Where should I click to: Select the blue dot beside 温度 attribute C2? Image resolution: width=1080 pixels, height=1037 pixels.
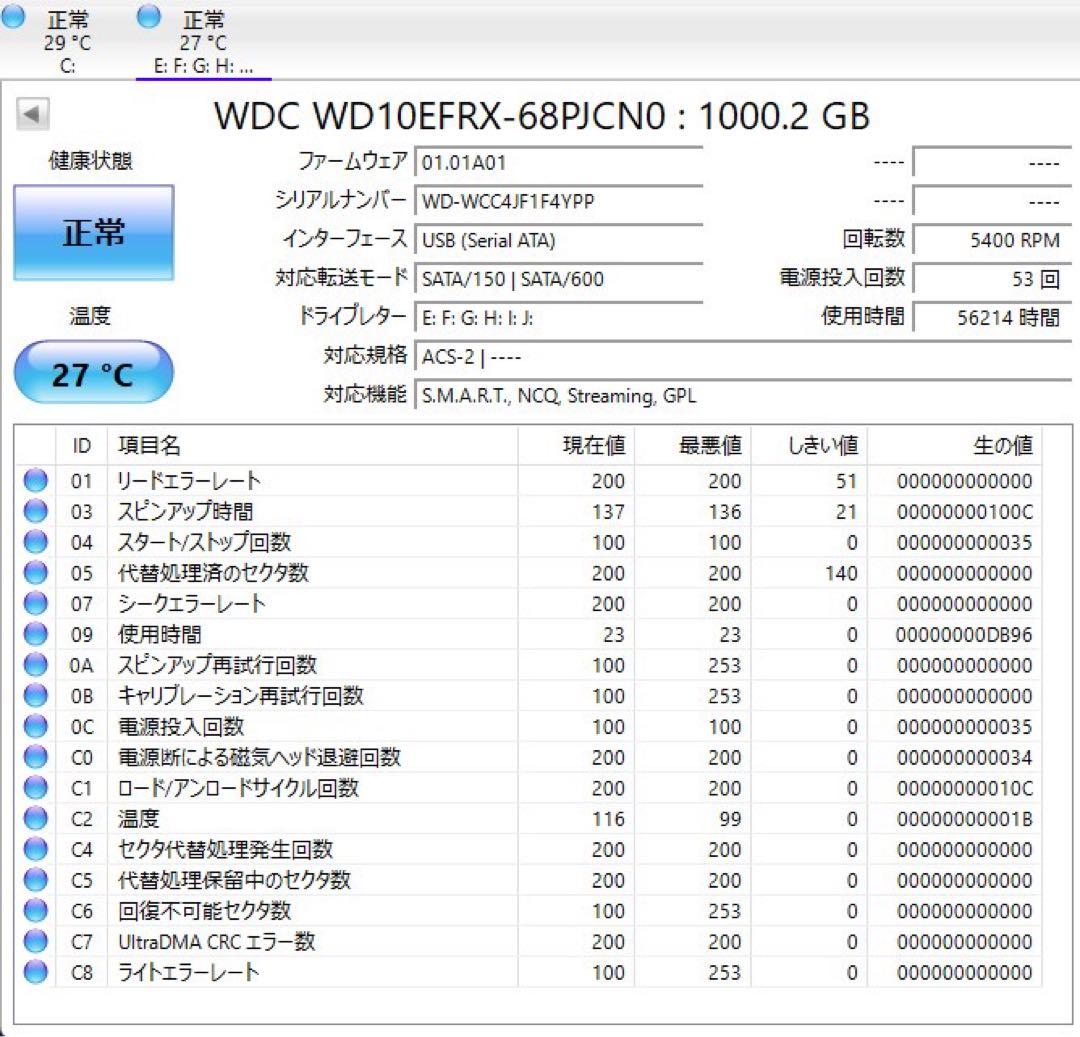35,819
